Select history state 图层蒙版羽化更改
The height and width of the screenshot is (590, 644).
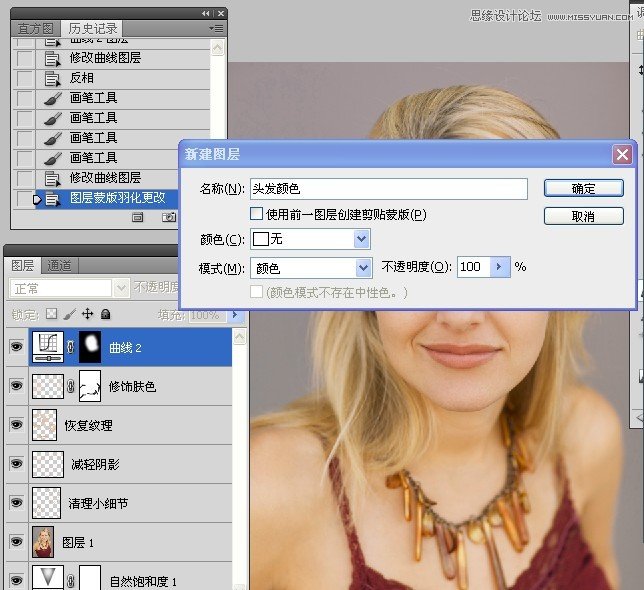coord(107,198)
